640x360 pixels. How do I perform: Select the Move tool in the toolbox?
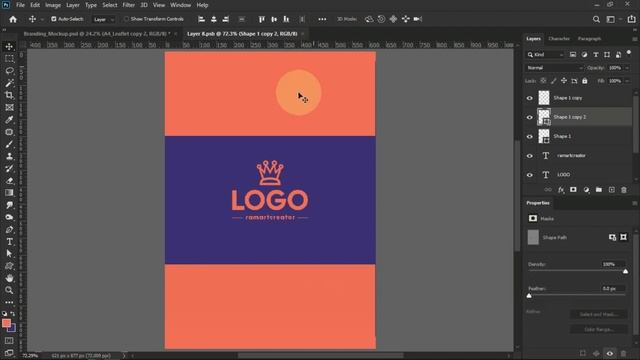9,47
